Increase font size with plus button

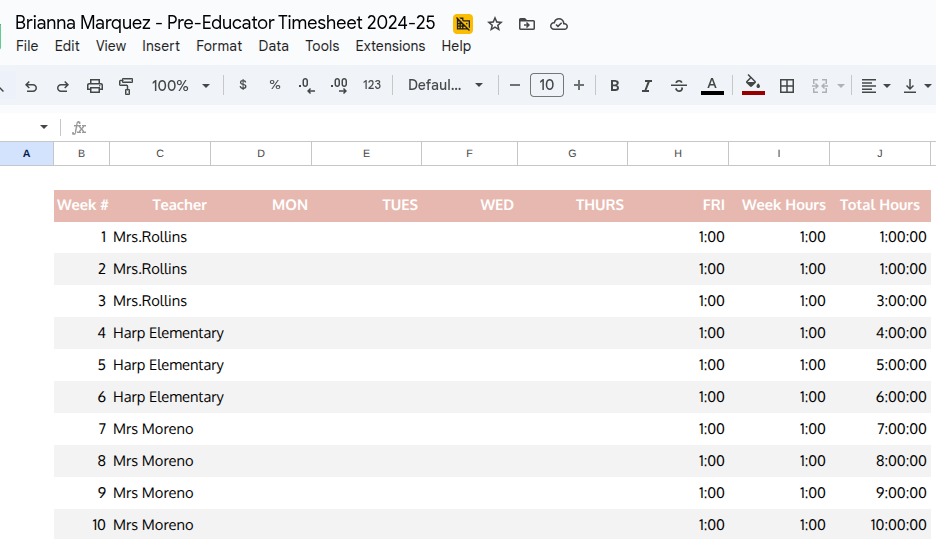[579, 86]
